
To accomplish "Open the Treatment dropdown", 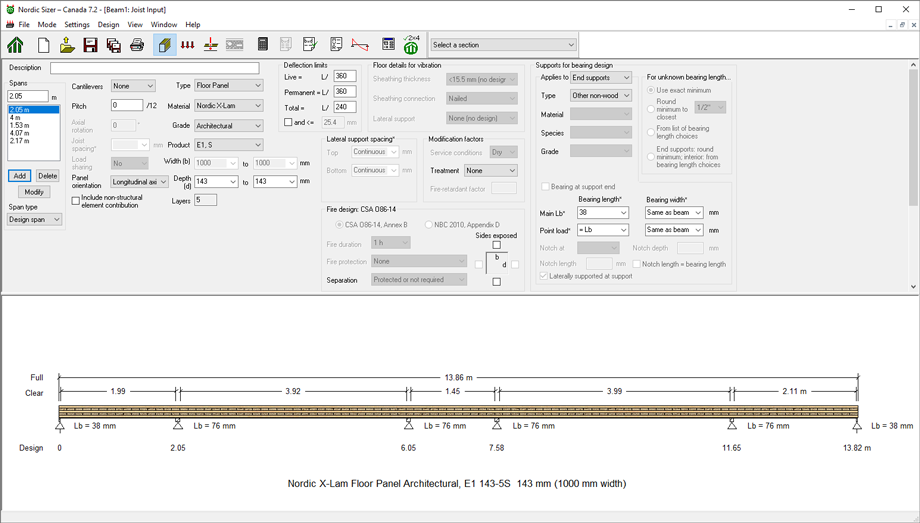I will [491, 170].
